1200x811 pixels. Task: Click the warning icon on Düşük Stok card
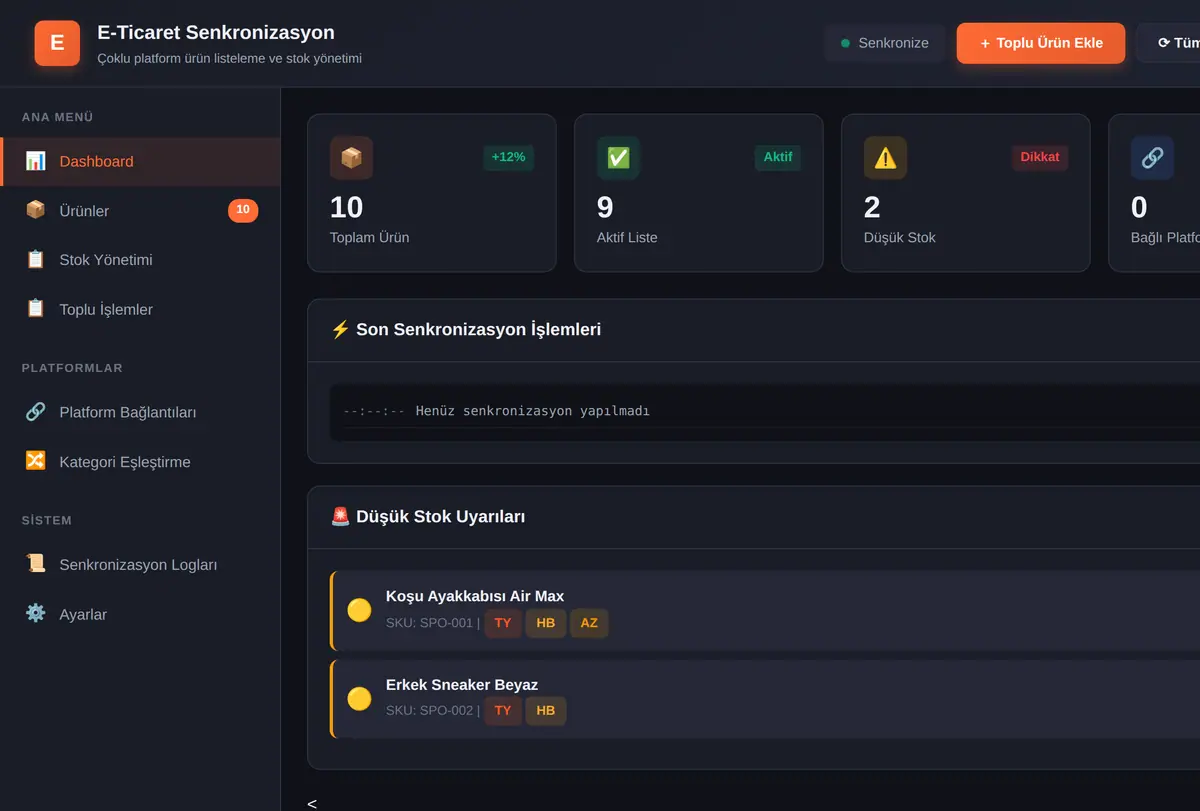tap(885, 158)
